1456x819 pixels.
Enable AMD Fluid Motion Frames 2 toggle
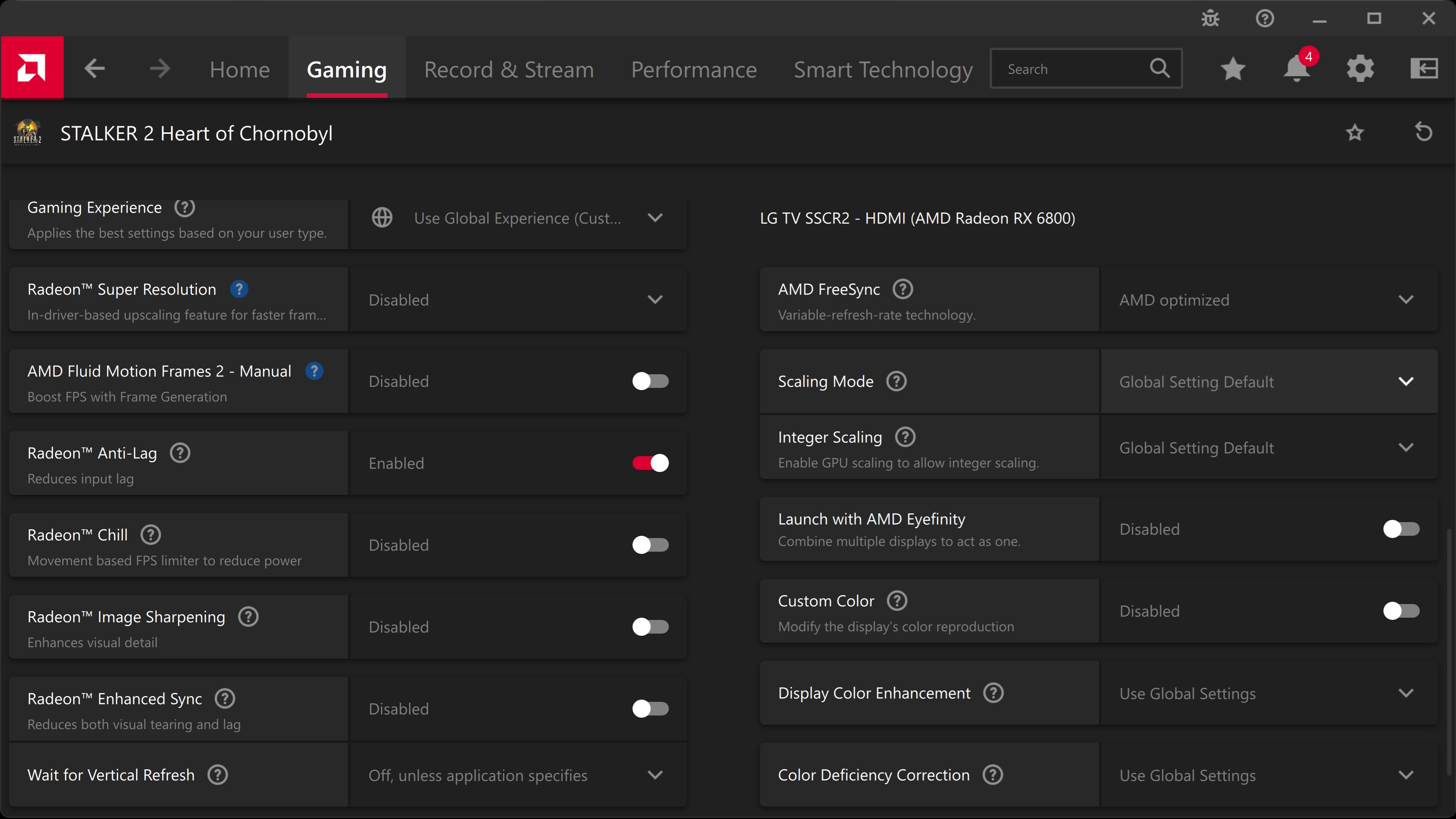(651, 381)
